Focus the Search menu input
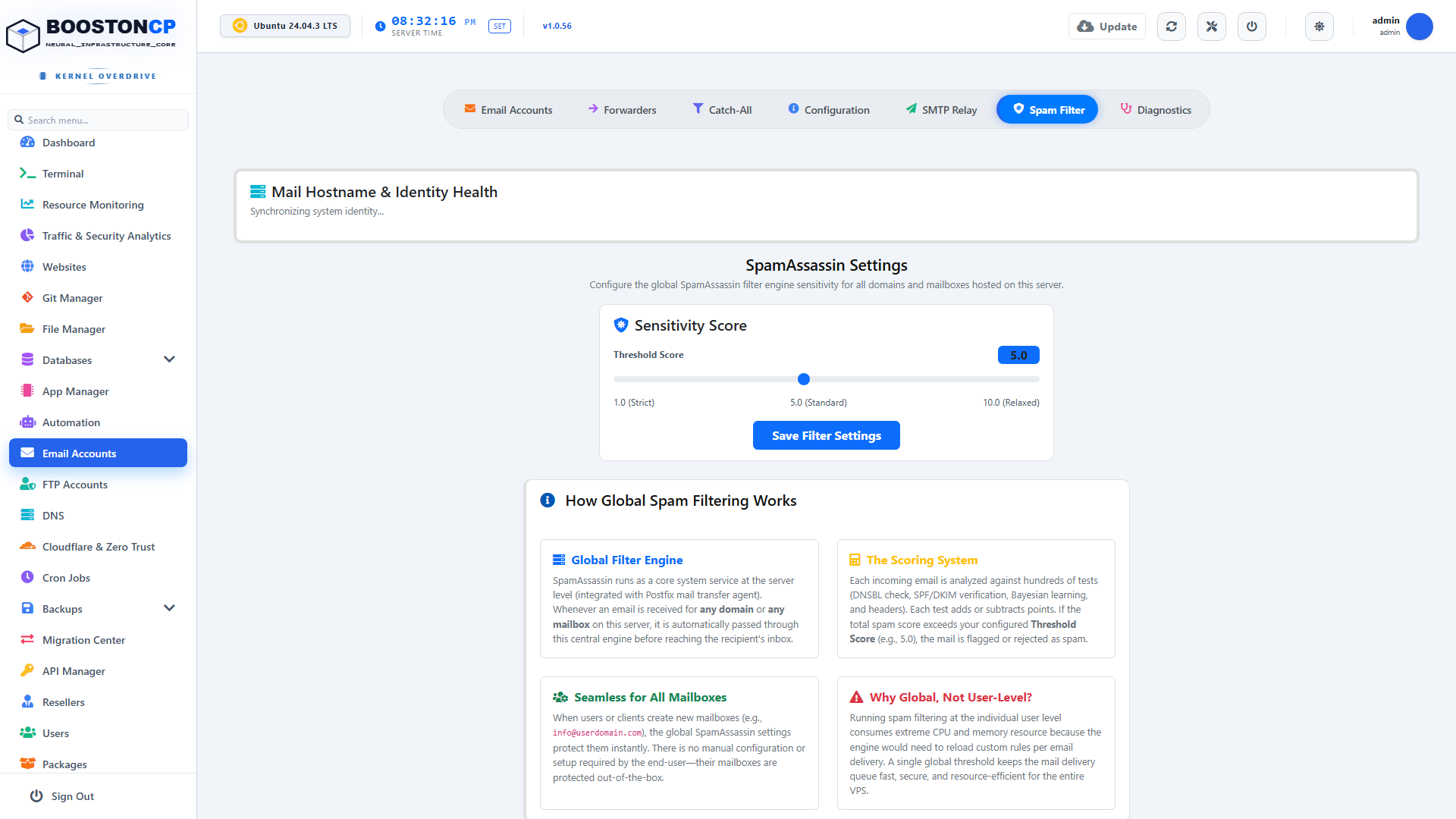 click(x=98, y=120)
